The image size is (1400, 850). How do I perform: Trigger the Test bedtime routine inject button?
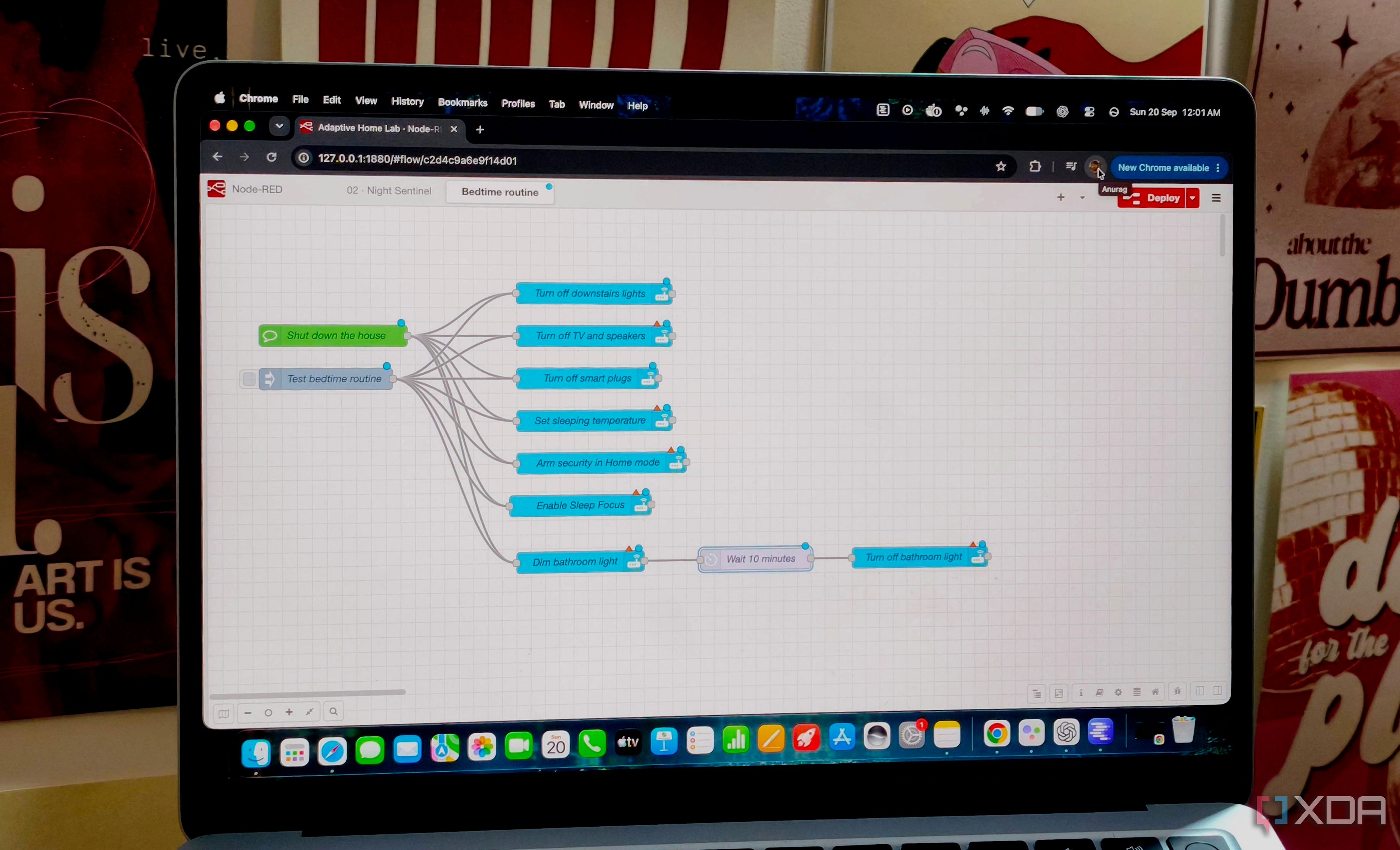point(248,379)
